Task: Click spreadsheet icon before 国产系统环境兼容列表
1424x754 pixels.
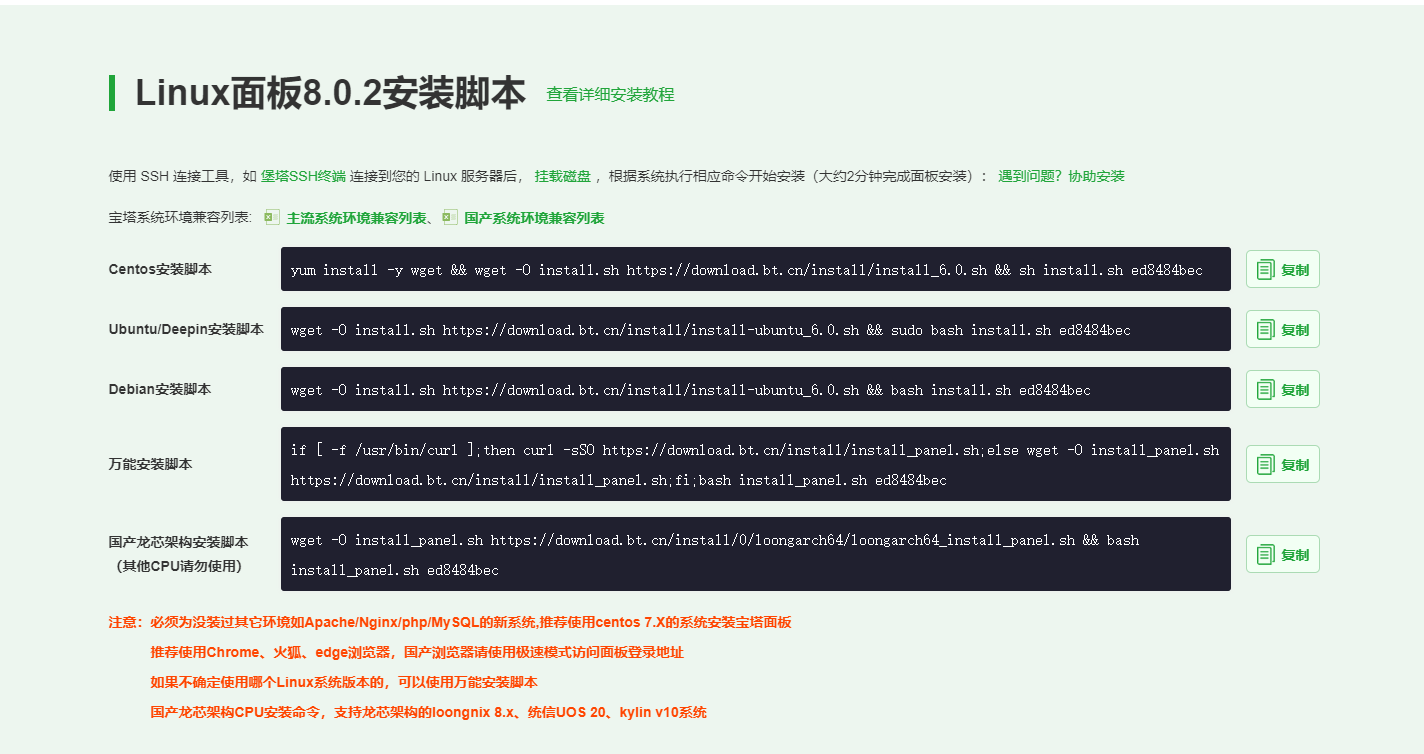Action: (x=450, y=217)
